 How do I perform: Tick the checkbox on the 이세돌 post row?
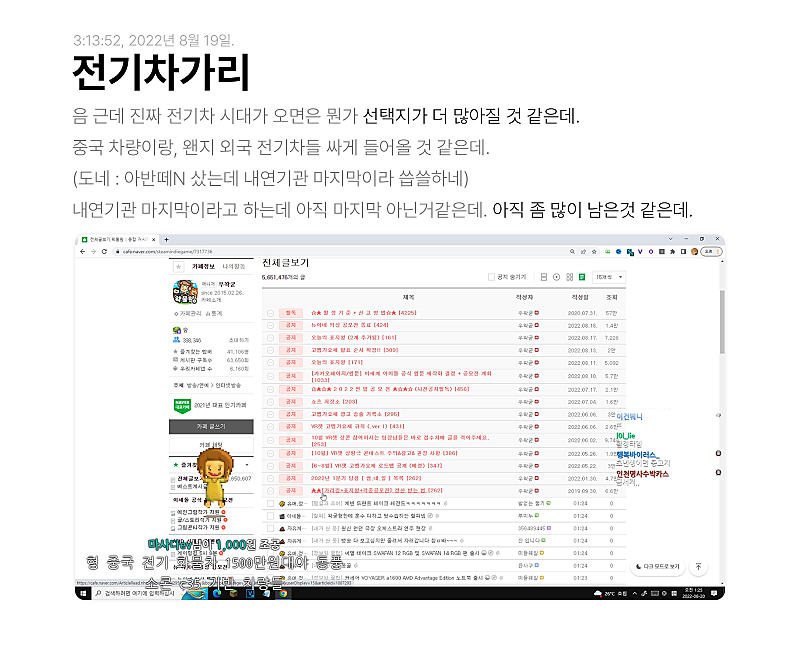tap(270, 516)
